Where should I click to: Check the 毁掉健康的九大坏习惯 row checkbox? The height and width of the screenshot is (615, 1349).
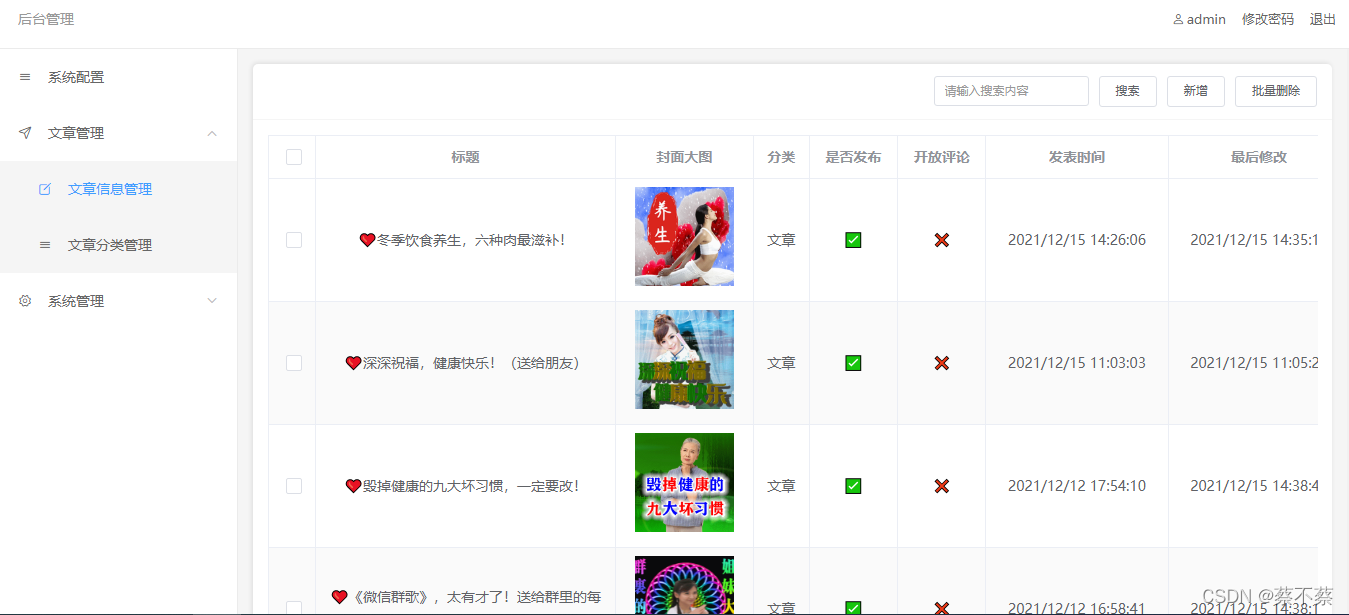pos(294,486)
